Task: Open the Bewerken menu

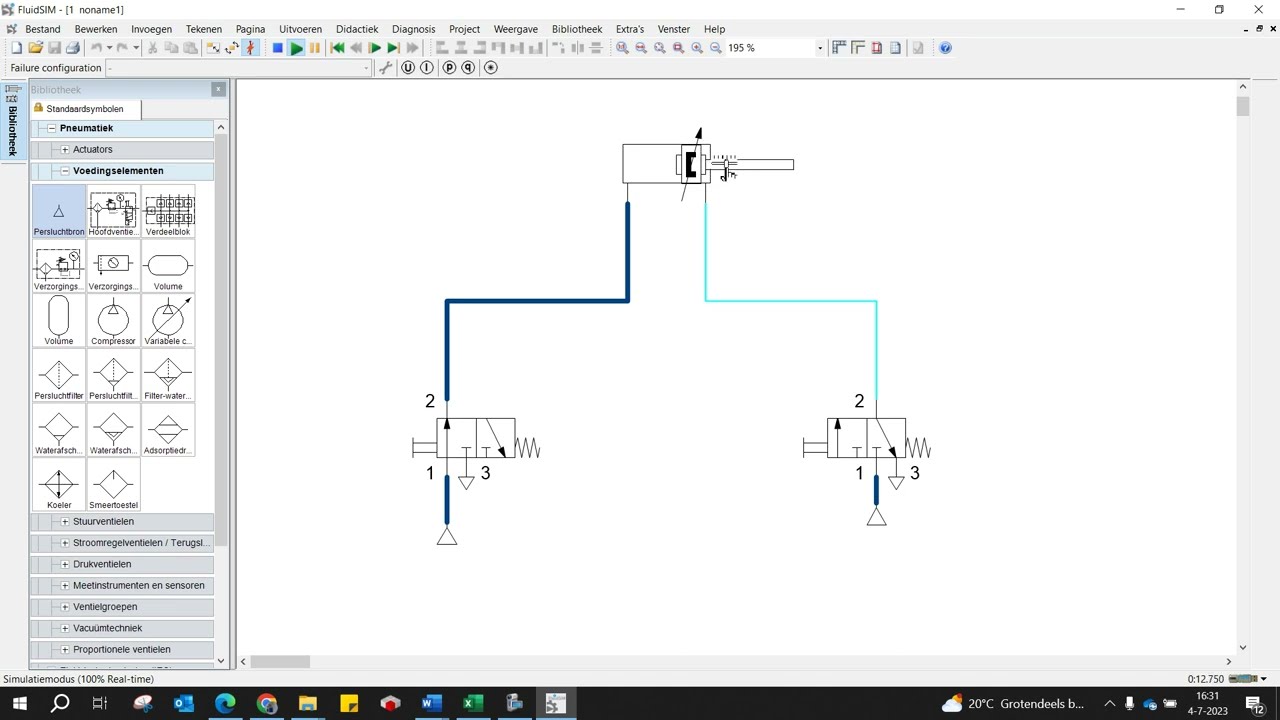Action: click(x=96, y=29)
